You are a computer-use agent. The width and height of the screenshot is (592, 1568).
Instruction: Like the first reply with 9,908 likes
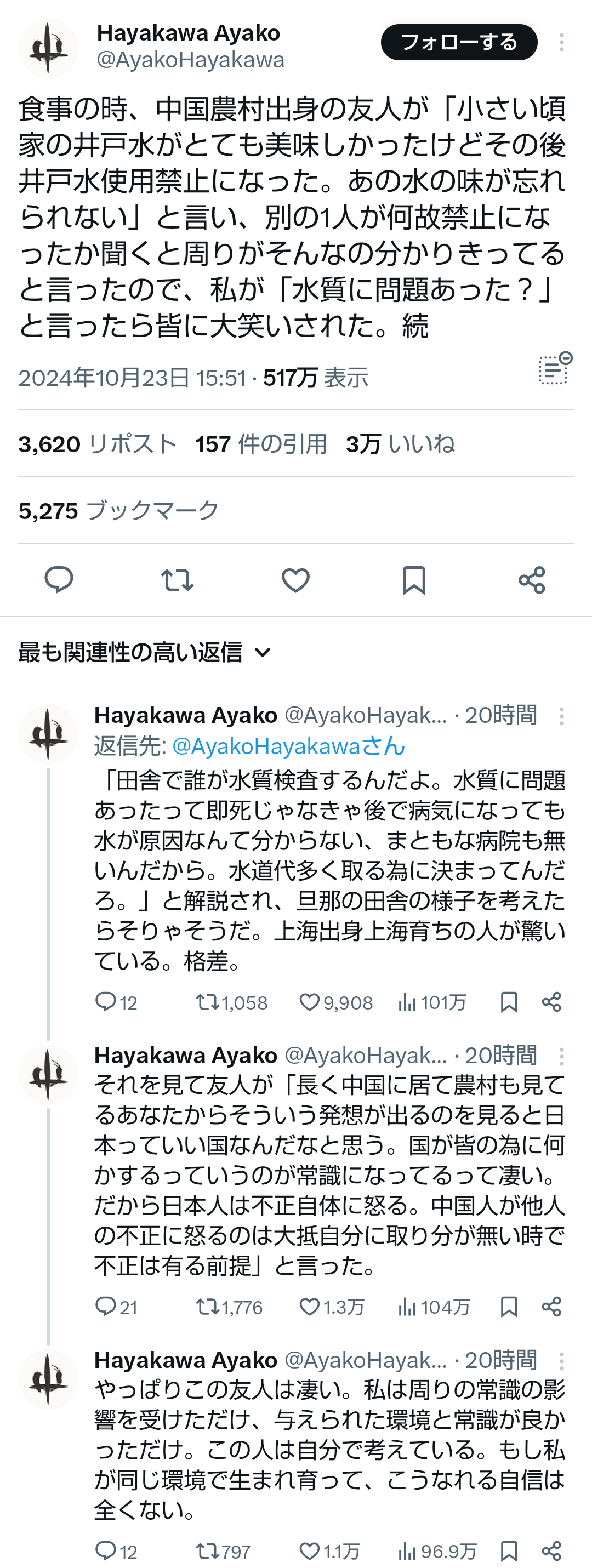coord(309,1002)
